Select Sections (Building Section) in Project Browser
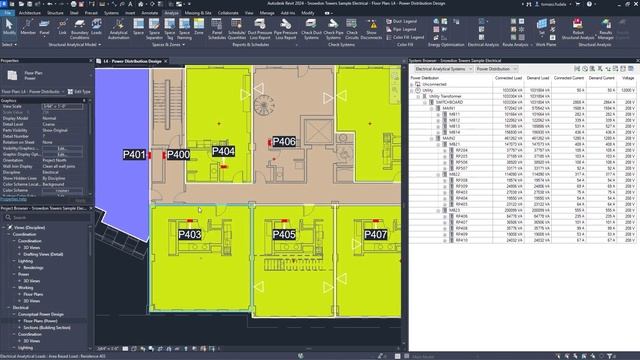The width and height of the screenshot is (640, 360). [x=47, y=327]
